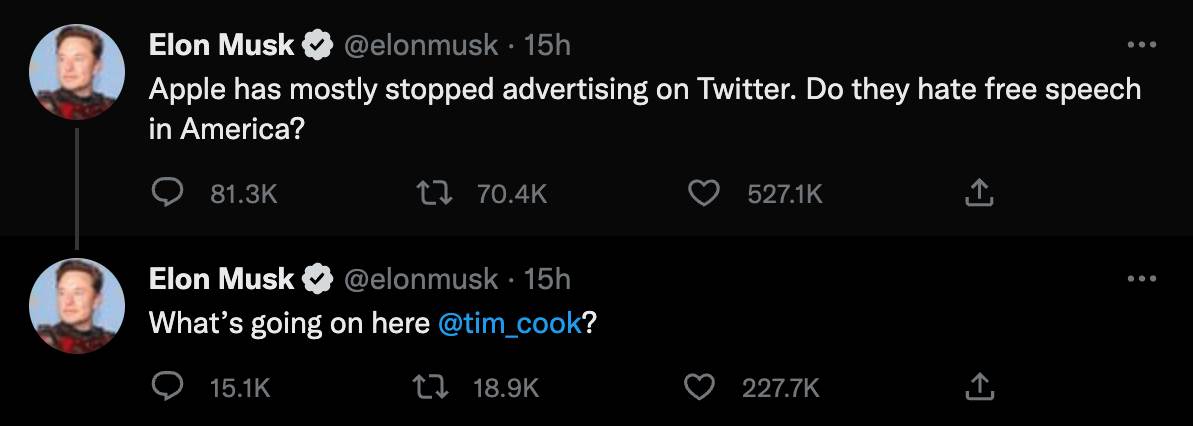Reply to the tim_cook tweet
Screen dimensions: 1193x426
point(164,387)
